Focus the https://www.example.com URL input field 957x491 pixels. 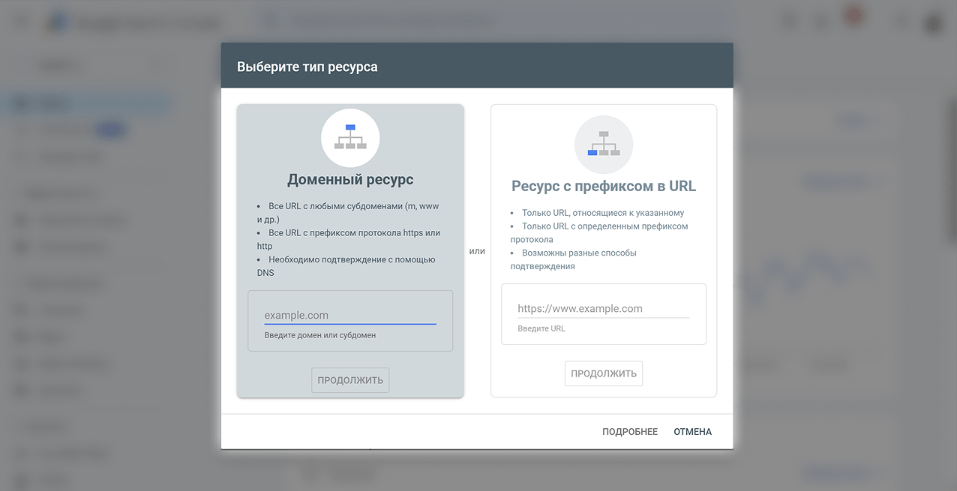604,308
